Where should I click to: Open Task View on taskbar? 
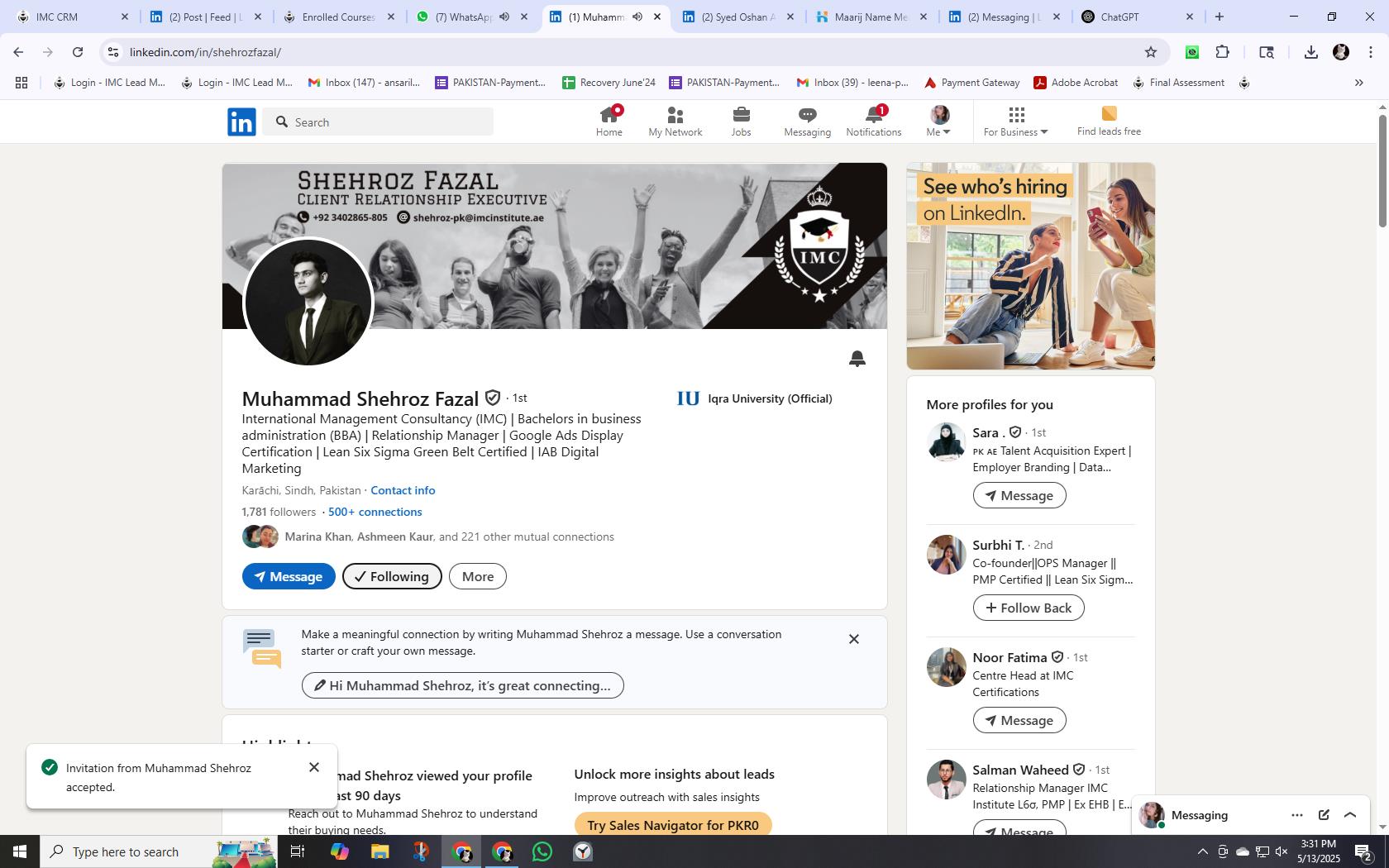(x=298, y=851)
